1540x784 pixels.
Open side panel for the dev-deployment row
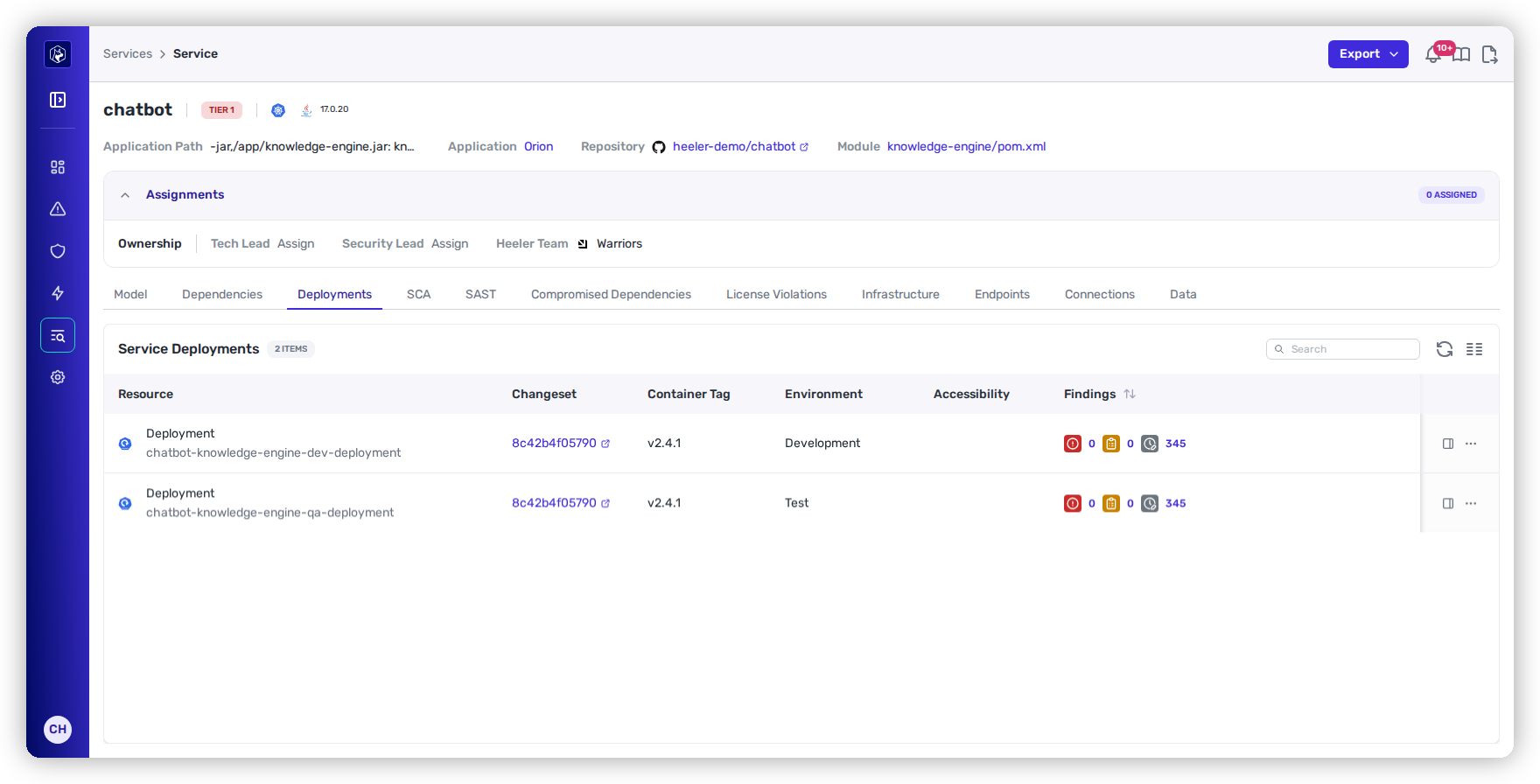(1448, 444)
